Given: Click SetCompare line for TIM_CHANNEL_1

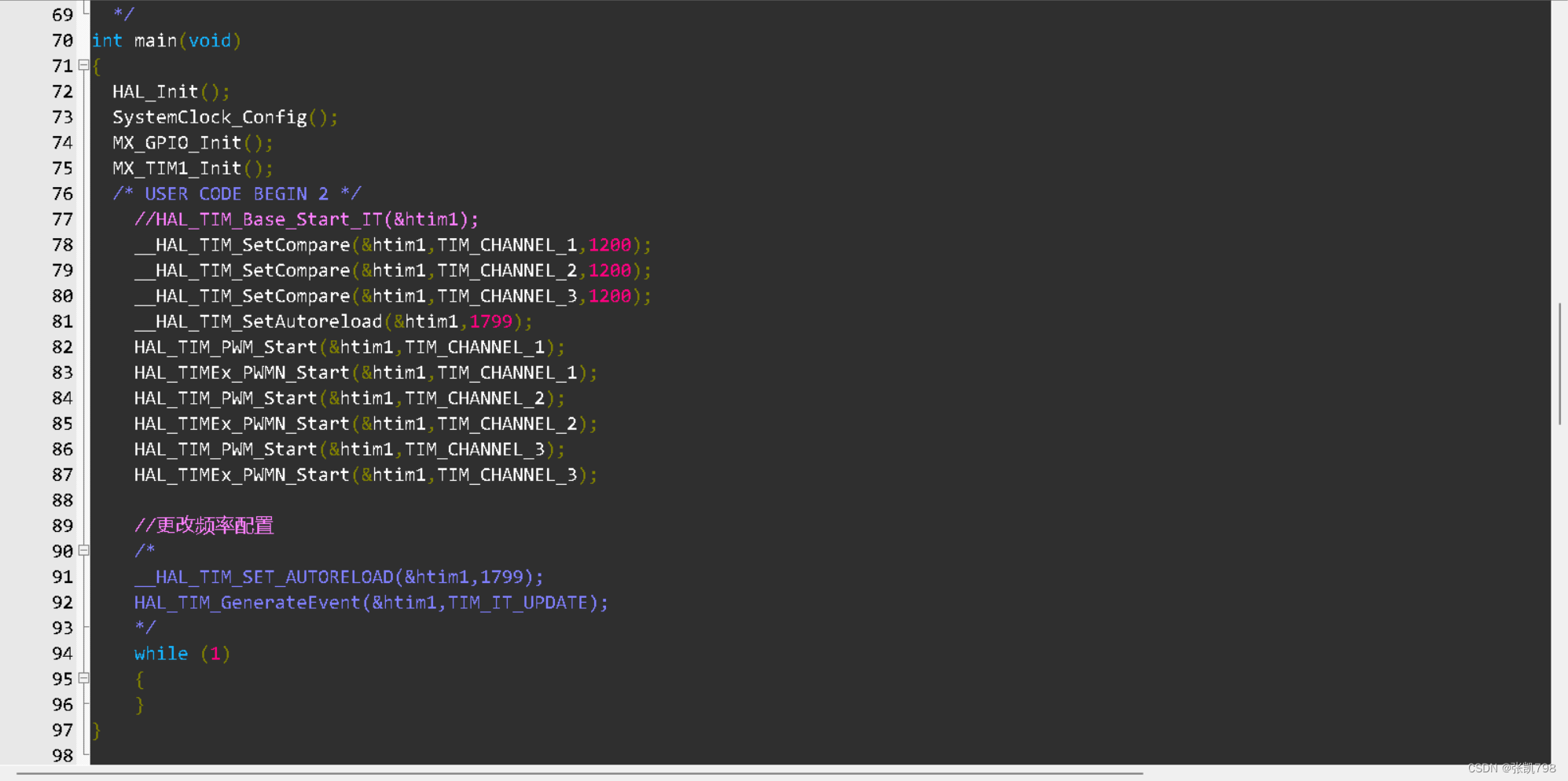Looking at the screenshot, I should coord(392,245).
